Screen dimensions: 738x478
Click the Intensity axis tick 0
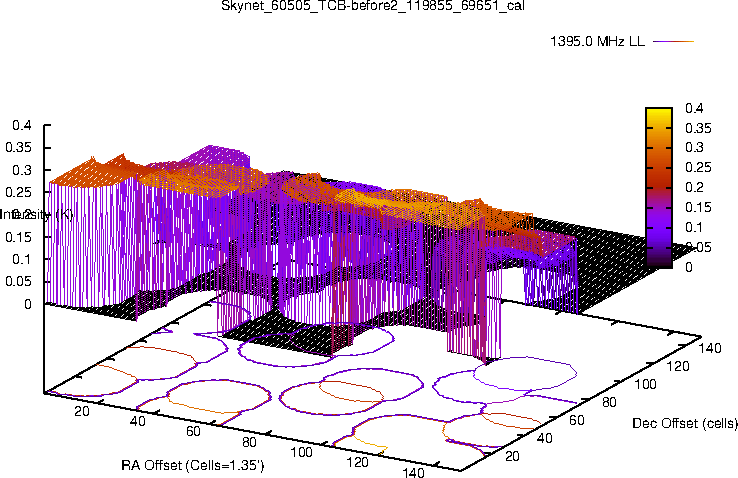pyautogui.click(x=27, y=304)
